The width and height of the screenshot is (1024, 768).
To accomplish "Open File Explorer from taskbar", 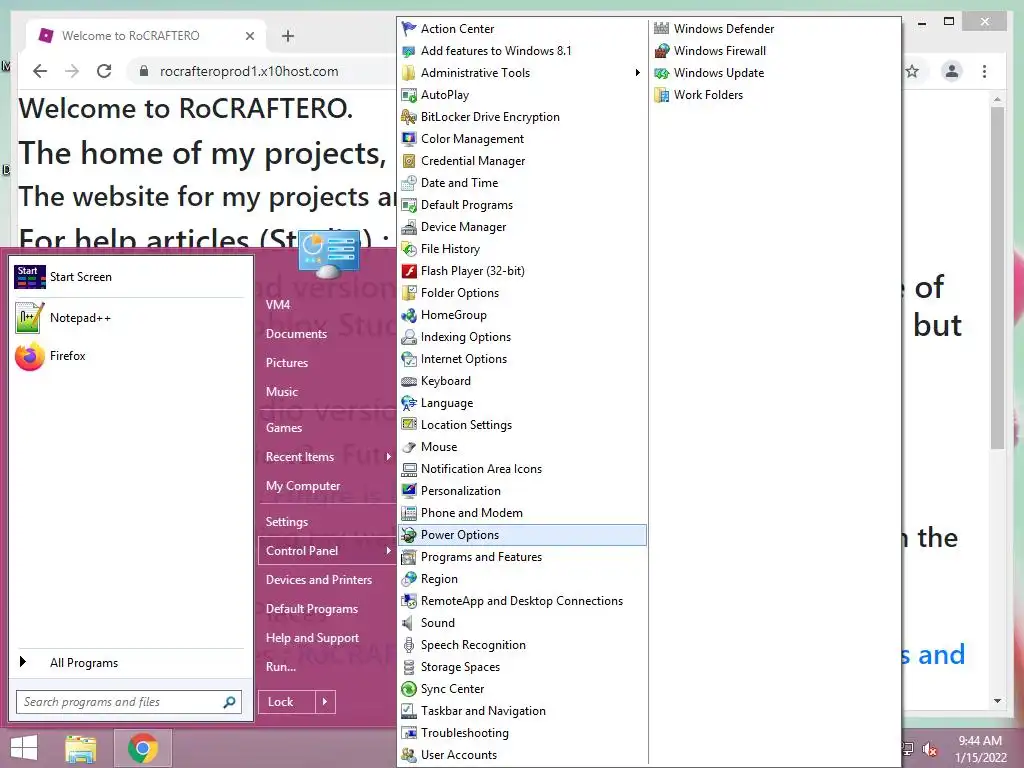I will point(81,748).
